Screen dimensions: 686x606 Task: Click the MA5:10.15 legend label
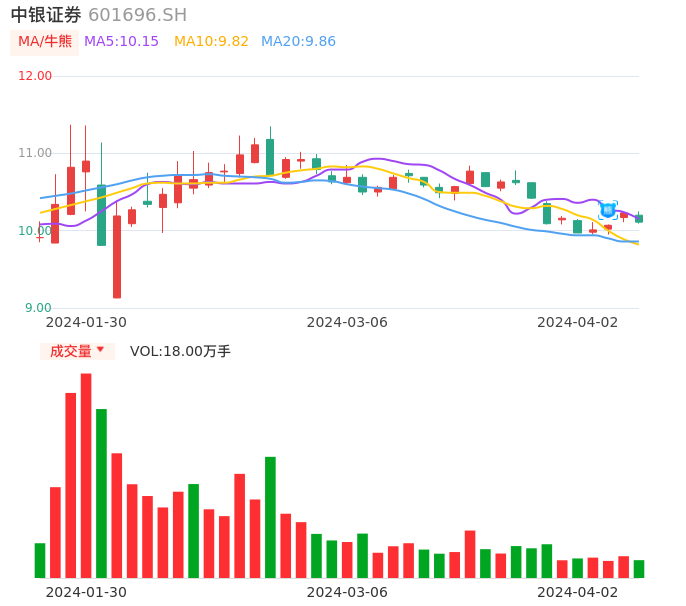coord(121,42)
